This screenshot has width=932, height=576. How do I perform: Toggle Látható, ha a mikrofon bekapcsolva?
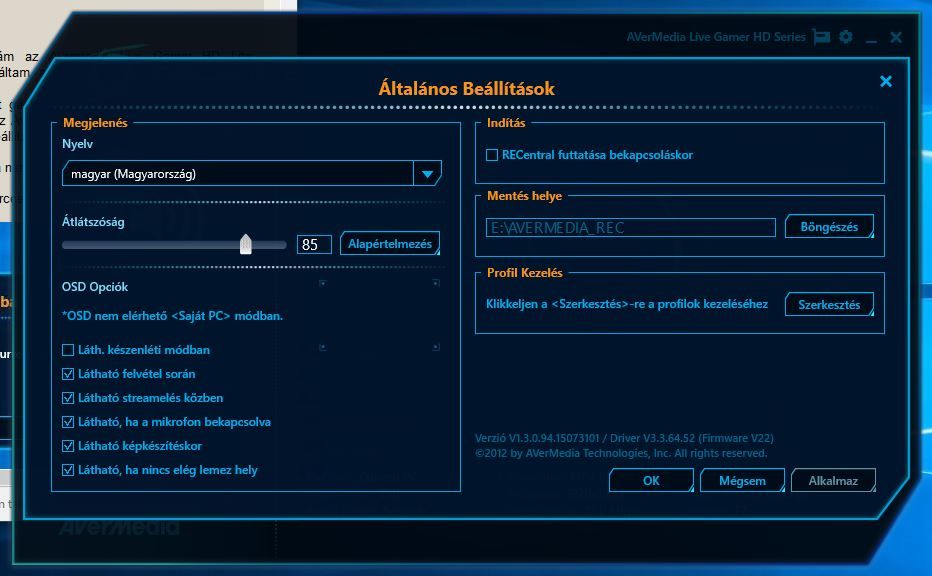click(68, 422)
